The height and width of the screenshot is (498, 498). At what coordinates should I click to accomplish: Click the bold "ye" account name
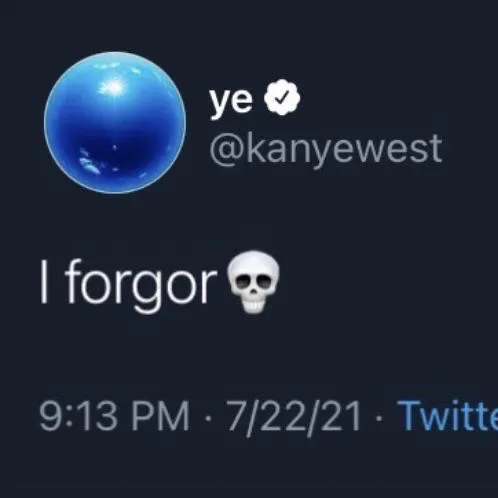point(231,101)
